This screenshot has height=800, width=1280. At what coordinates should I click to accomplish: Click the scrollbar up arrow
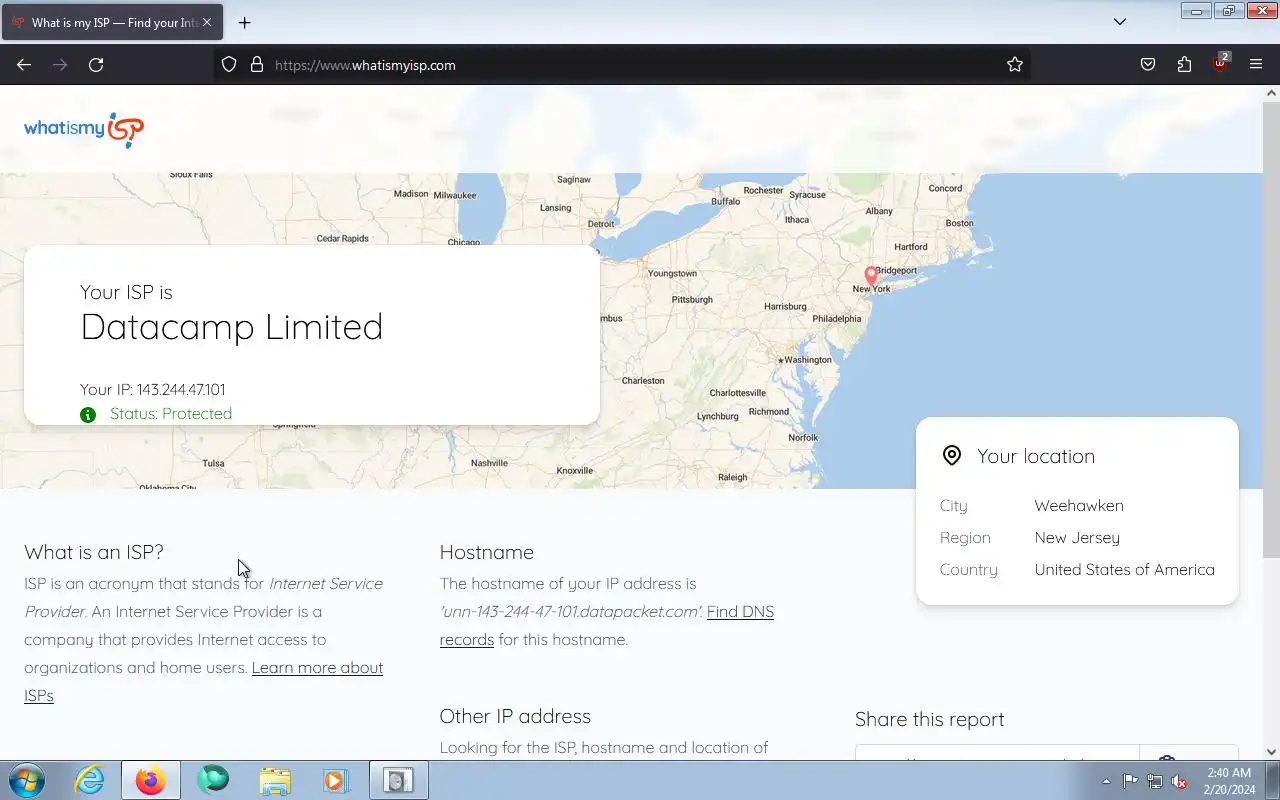[1271, 93]
